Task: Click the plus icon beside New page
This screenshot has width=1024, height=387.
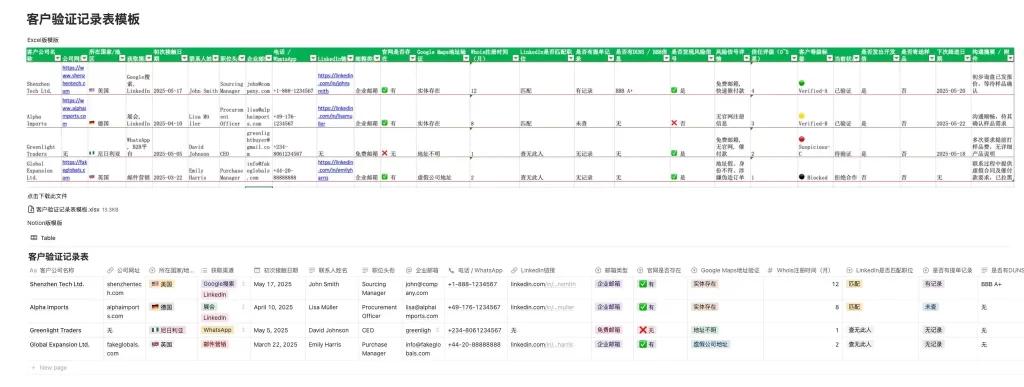Action: (x=33, y=367)
